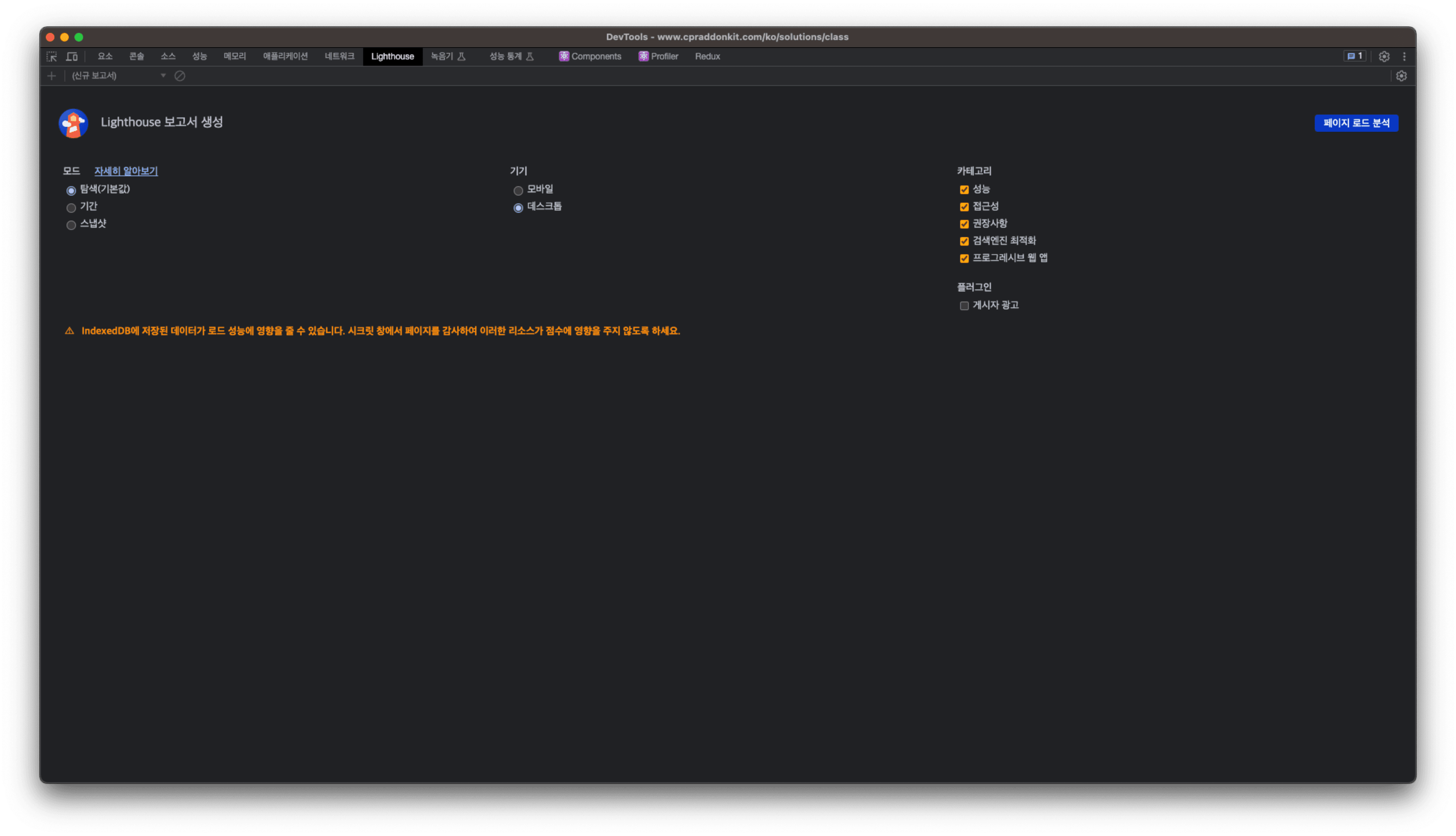Click the Lighthouse logo icon
Screen dimensions: 1456x836
click(74, 123)
